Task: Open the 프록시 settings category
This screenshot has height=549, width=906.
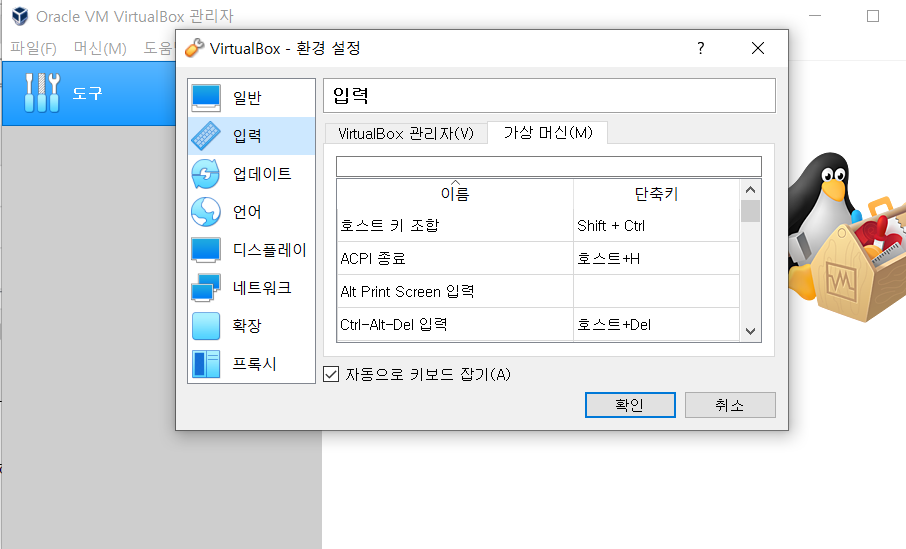Action: 252,364
